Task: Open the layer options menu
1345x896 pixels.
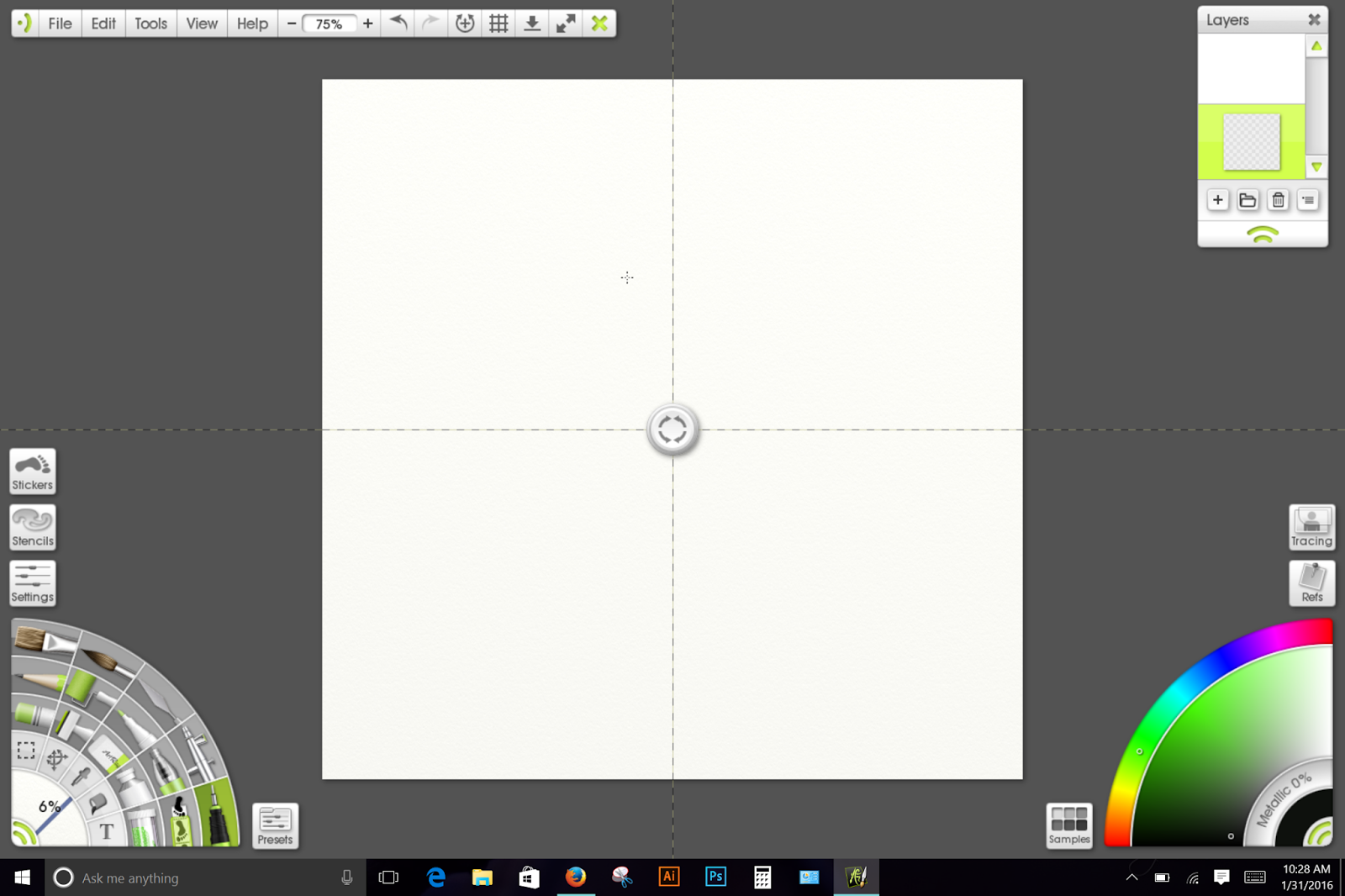Action: pos(1308,200)
